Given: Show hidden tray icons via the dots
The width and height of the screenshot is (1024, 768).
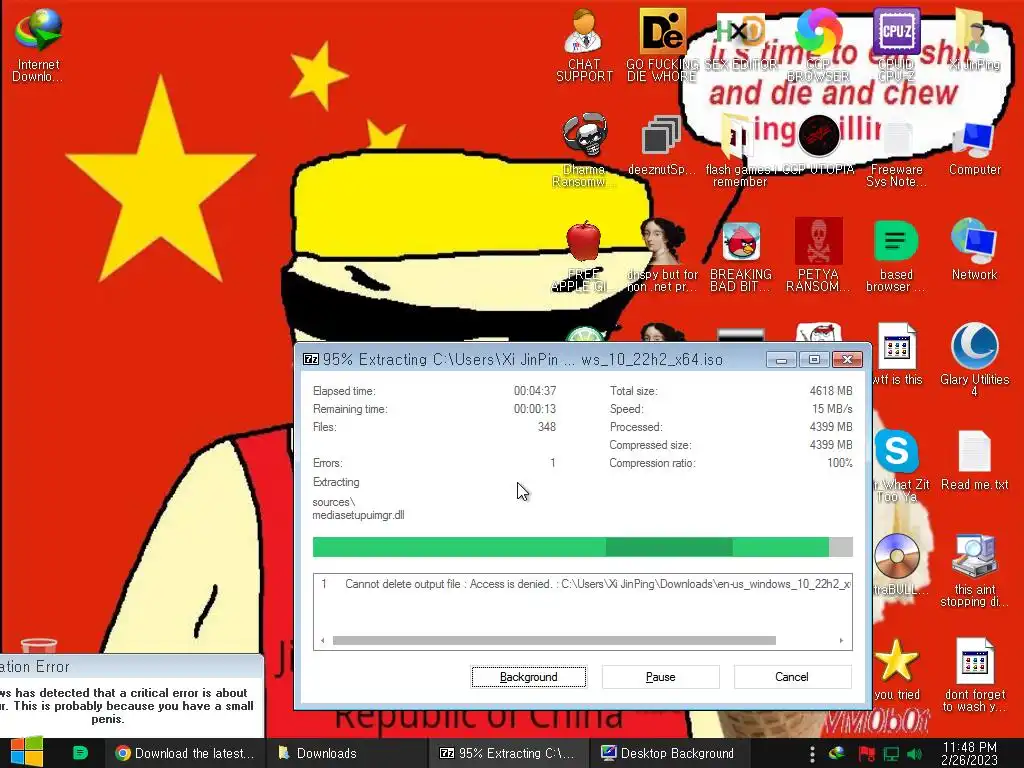Looking at the screenshot, I should (x=812, y=754).
